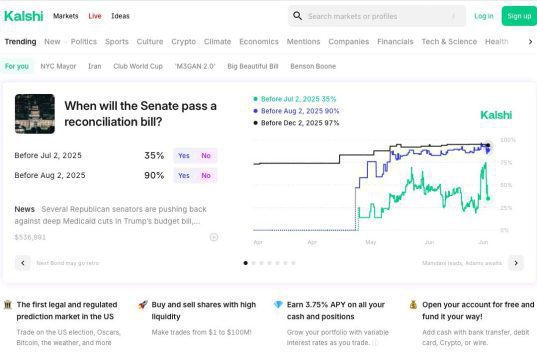
Task: Select No for Before Aug 2, 2025
Action: point(206,175)
